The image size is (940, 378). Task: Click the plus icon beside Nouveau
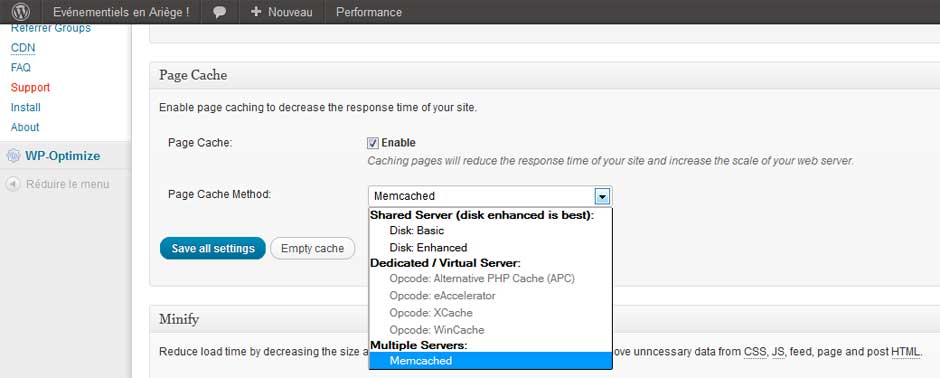tap(256, 12)
